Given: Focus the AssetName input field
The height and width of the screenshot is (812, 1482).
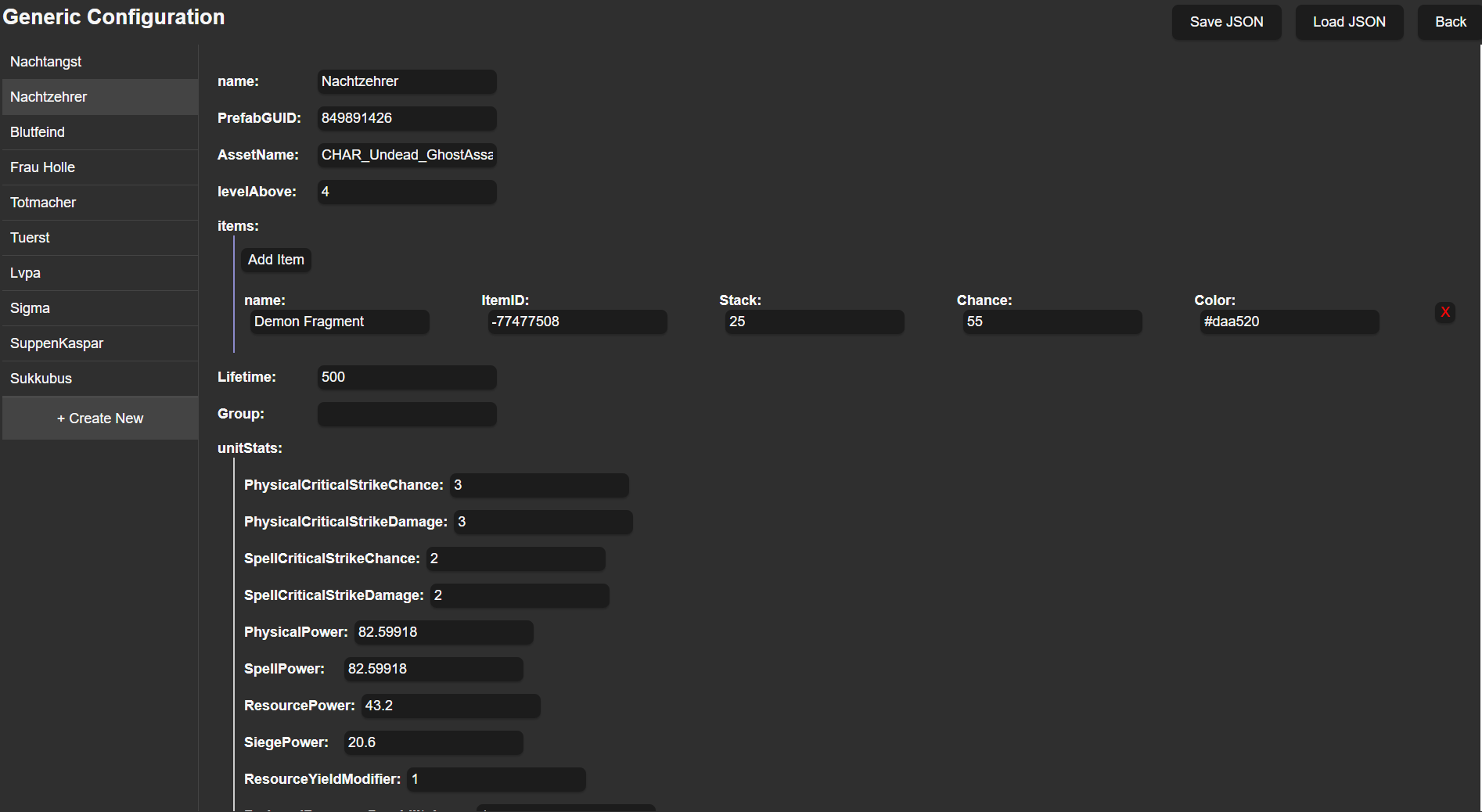Looking at the screenshot, I should click(407, 155).
